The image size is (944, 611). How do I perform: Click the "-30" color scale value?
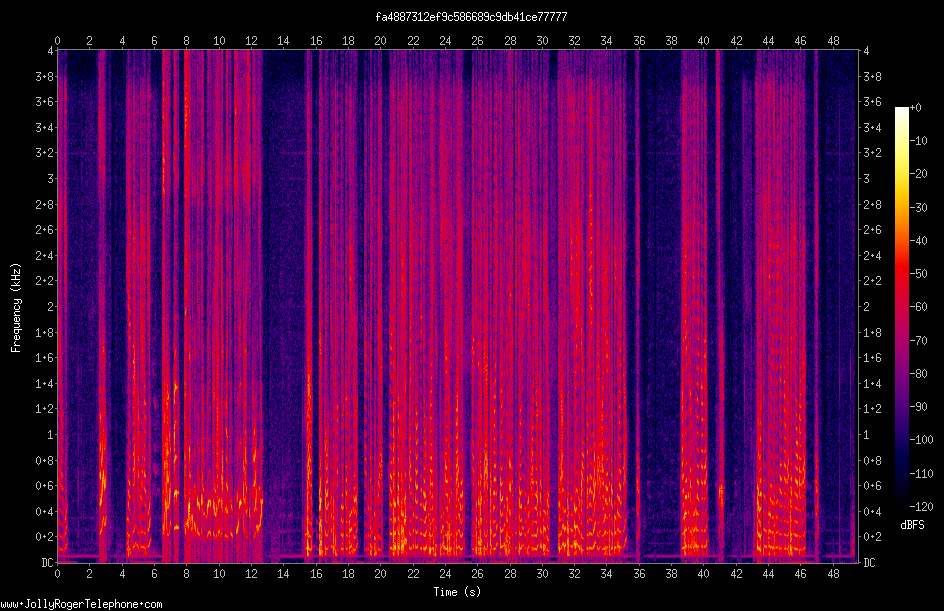click(919, 208)
